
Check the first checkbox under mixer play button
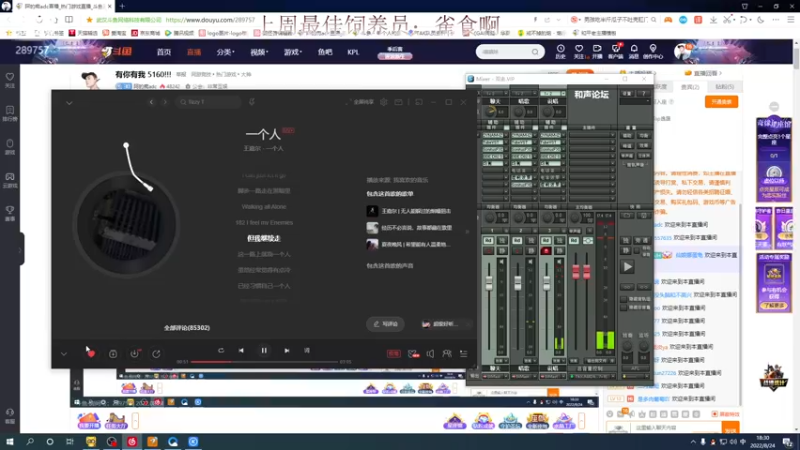tap(623, 299)
